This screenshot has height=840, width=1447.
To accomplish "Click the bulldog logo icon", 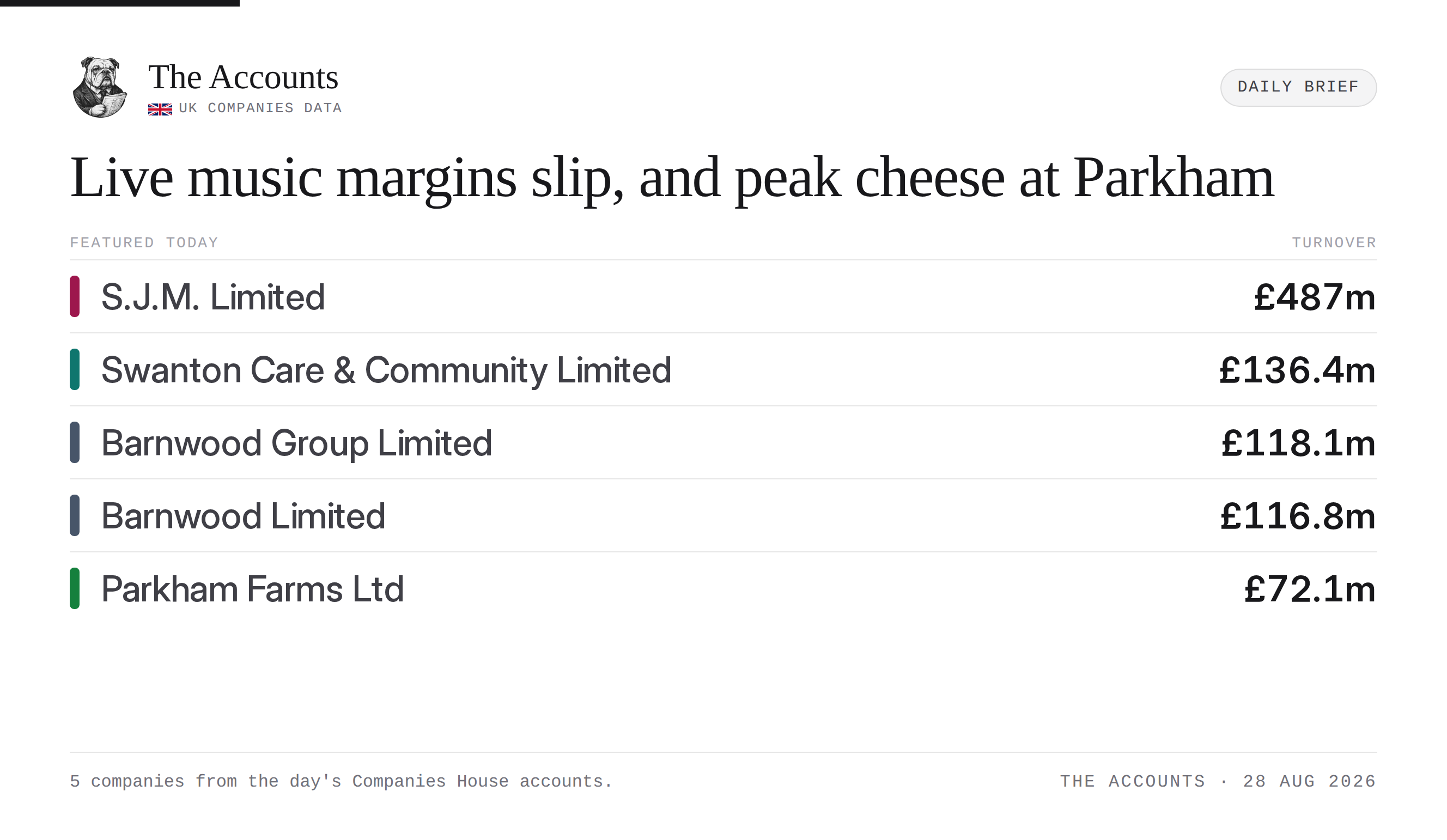I will click(100, 87).
